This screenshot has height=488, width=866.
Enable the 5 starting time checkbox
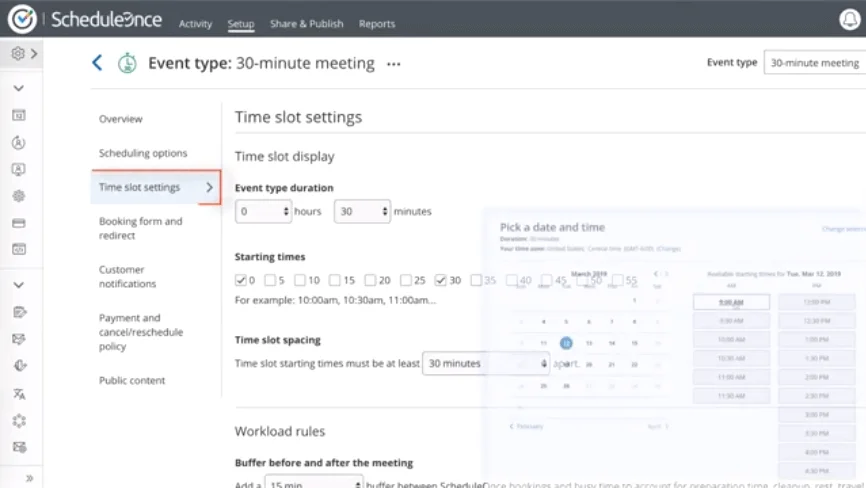[x=270, y=280]
